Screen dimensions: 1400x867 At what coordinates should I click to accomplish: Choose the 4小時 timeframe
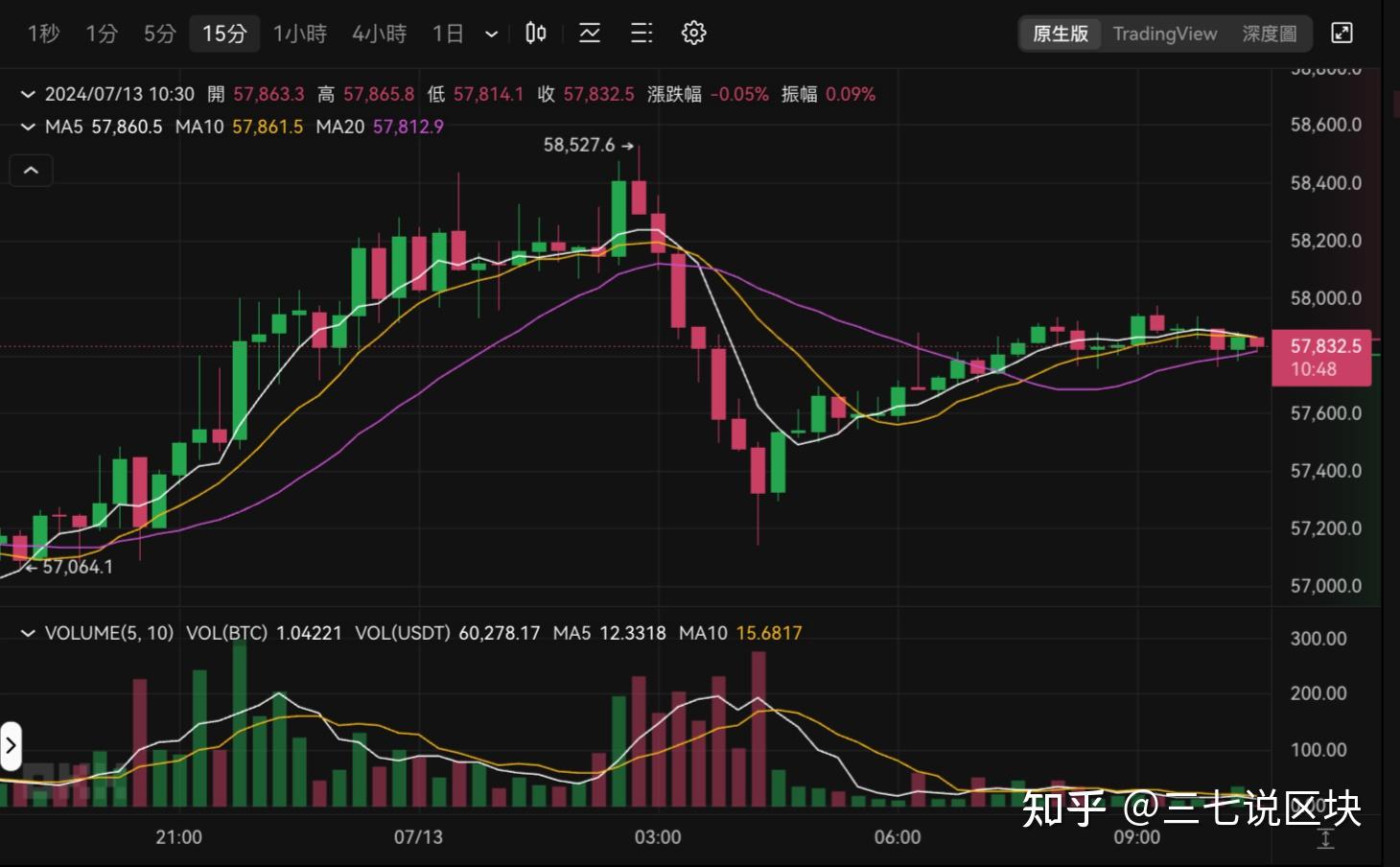[x=379, y=34]
